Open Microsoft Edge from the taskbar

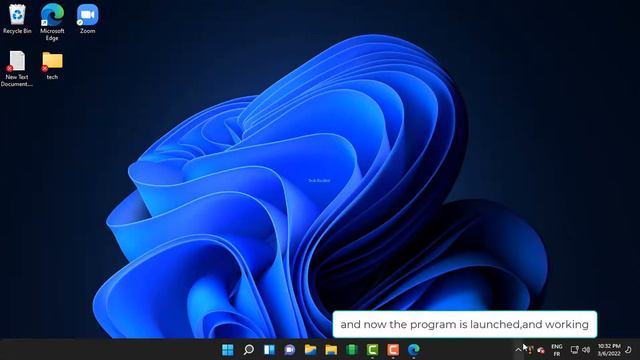point(414,350)
